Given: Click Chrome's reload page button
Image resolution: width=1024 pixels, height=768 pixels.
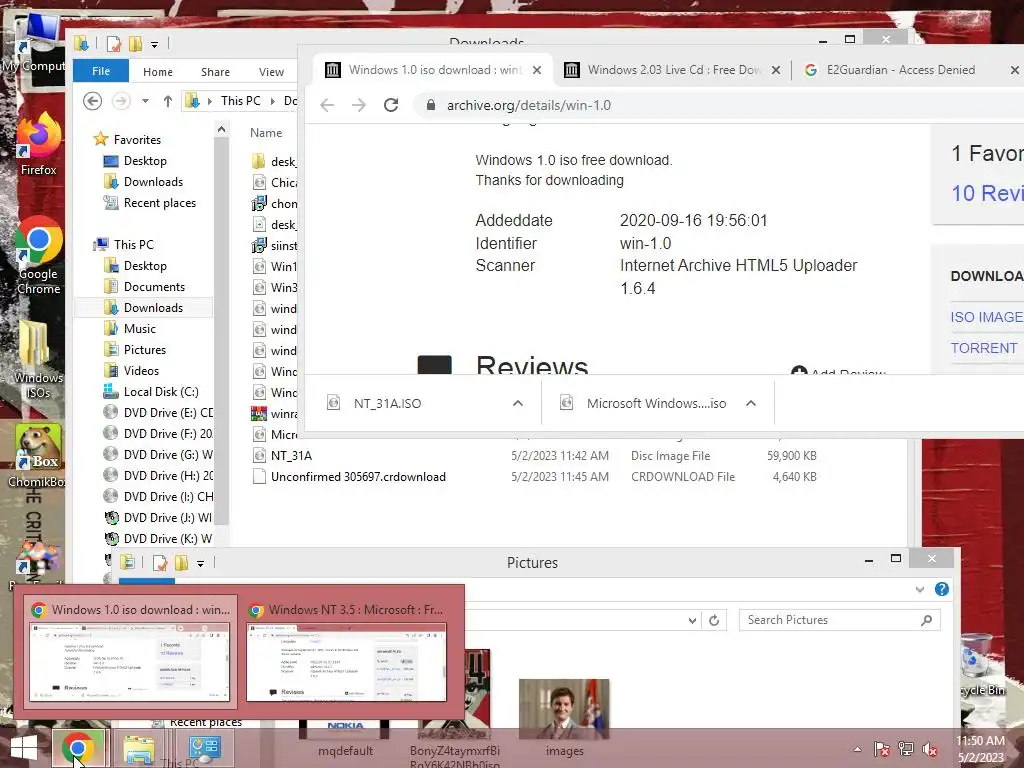Looking at the screenshot, I should (391, 105).
